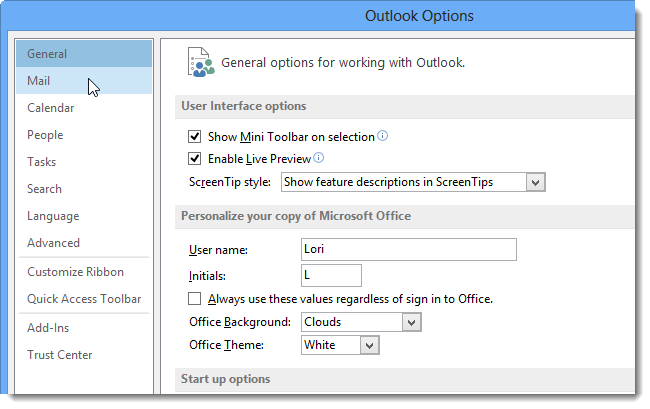
Task: Open the Calendar options category
Action: click(84, 108)
